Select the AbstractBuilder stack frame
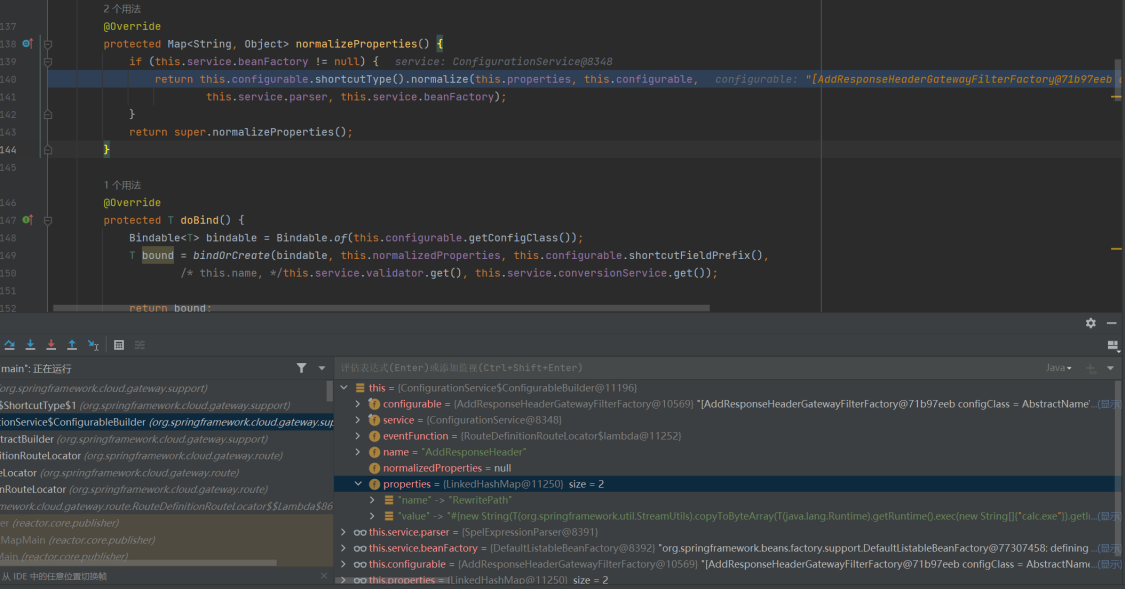Image resolution: width=1125 pixels, height=589 pixels. click(x=166, y=439)
